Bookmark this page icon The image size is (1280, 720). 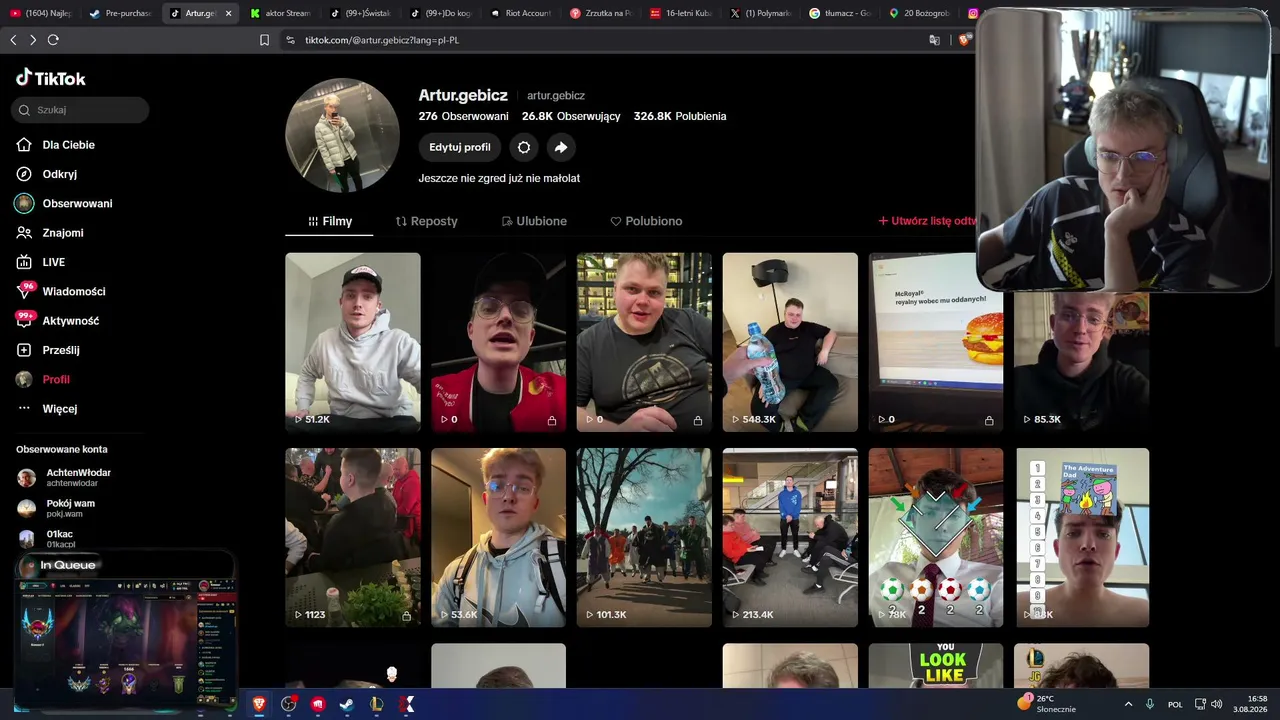(x=264, y=40)
